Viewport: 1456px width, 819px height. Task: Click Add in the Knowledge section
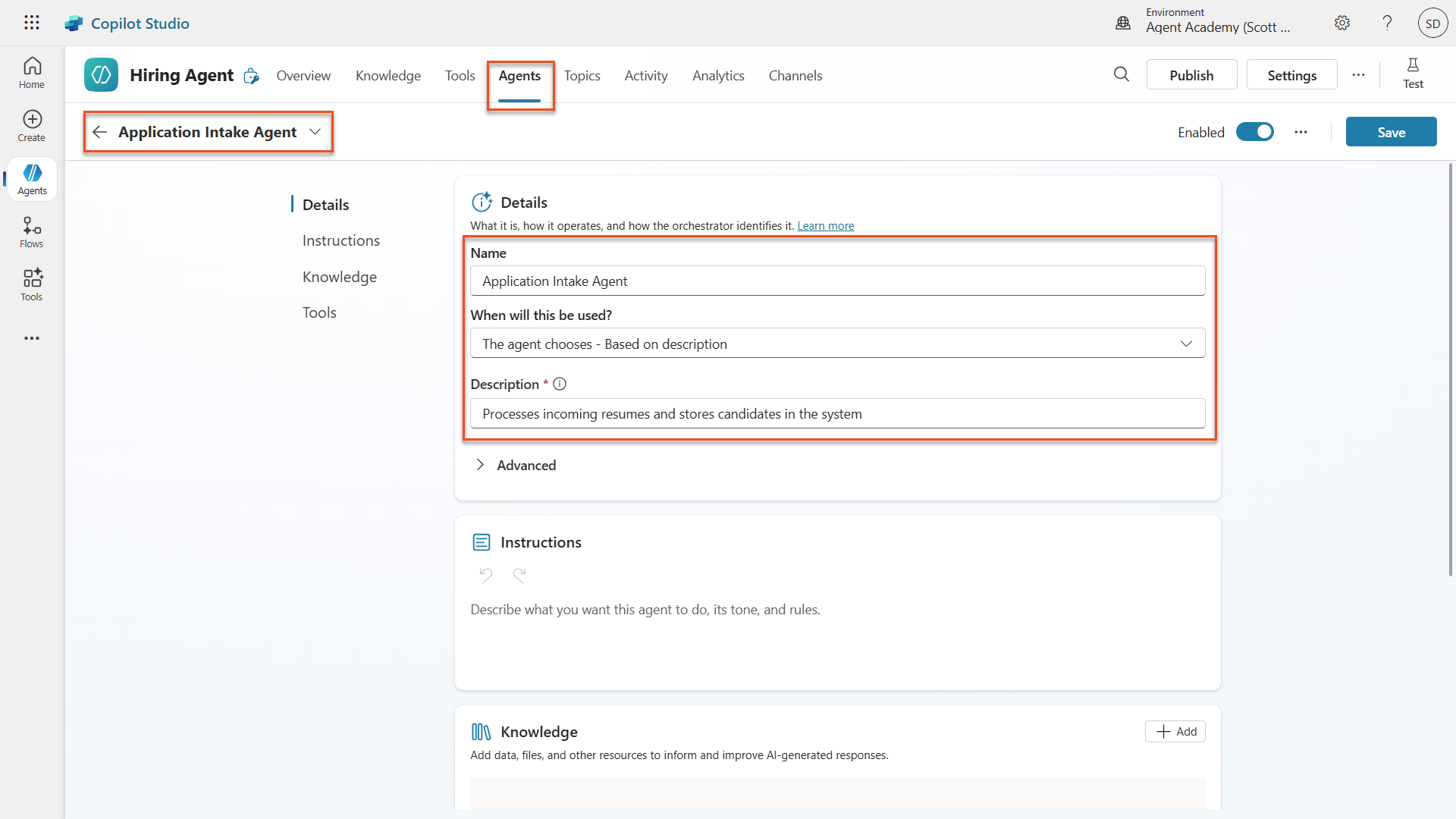click(x=1175, y=731)
